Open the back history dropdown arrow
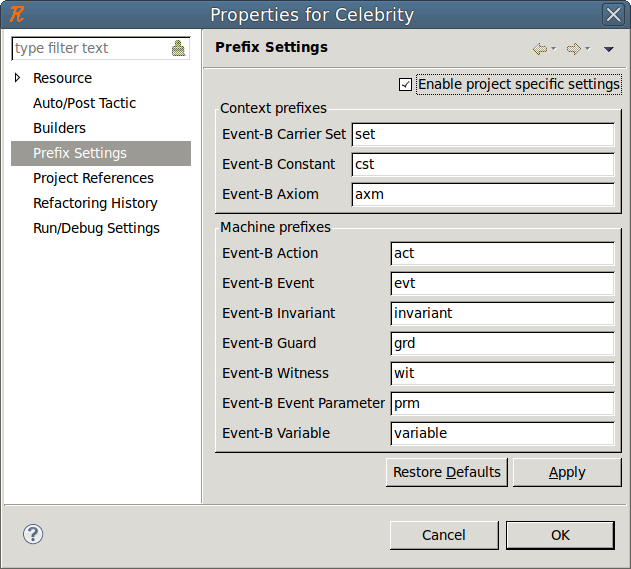 [x=554, y=49]
